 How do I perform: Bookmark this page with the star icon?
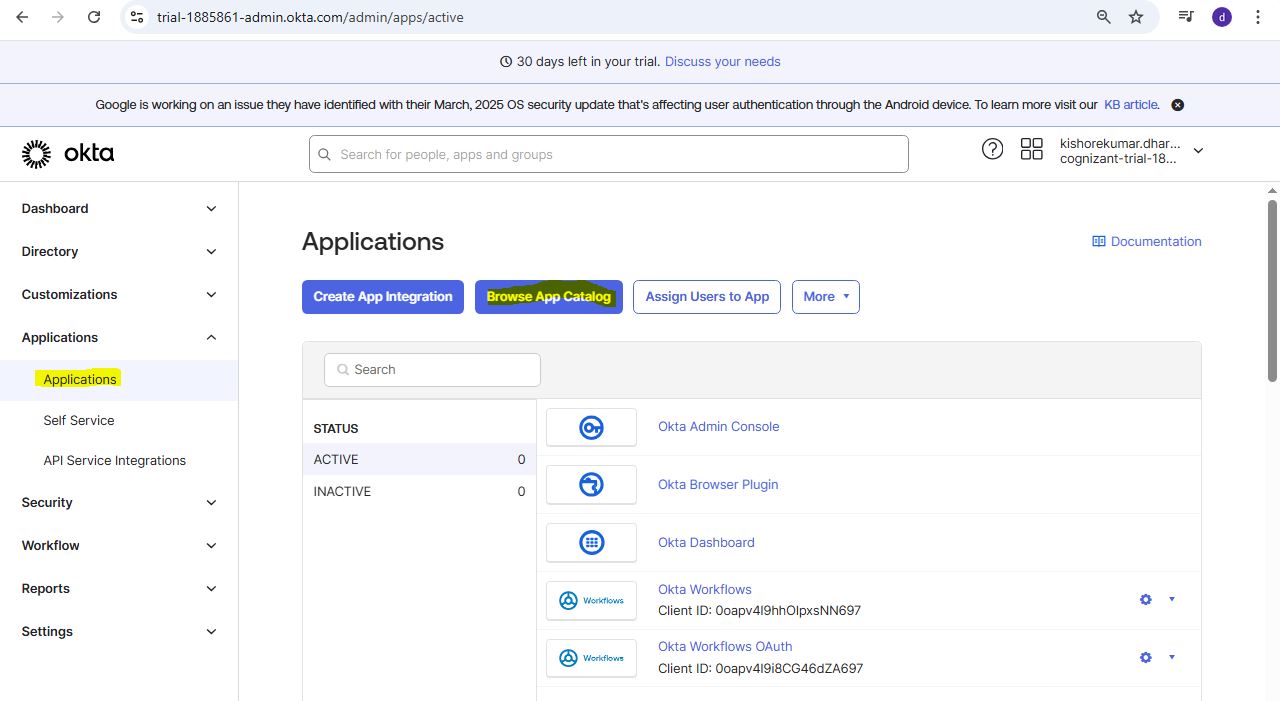(x=1136, y=17)
